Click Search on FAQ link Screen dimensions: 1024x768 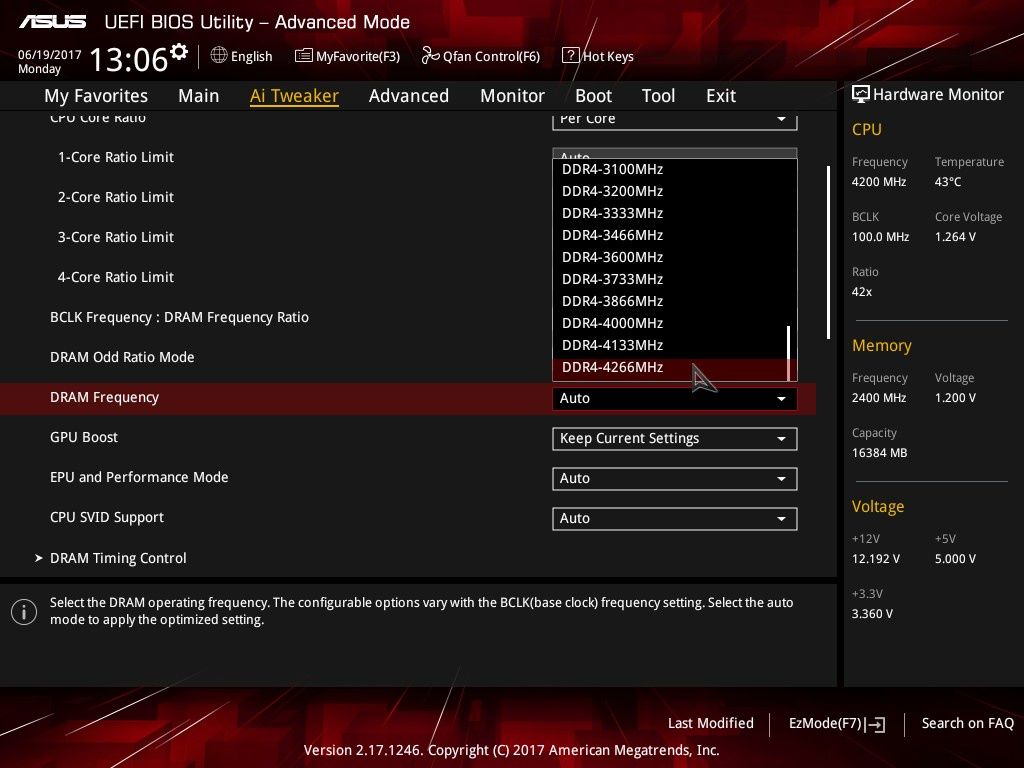pyautogui.click(x=967, y=723)
